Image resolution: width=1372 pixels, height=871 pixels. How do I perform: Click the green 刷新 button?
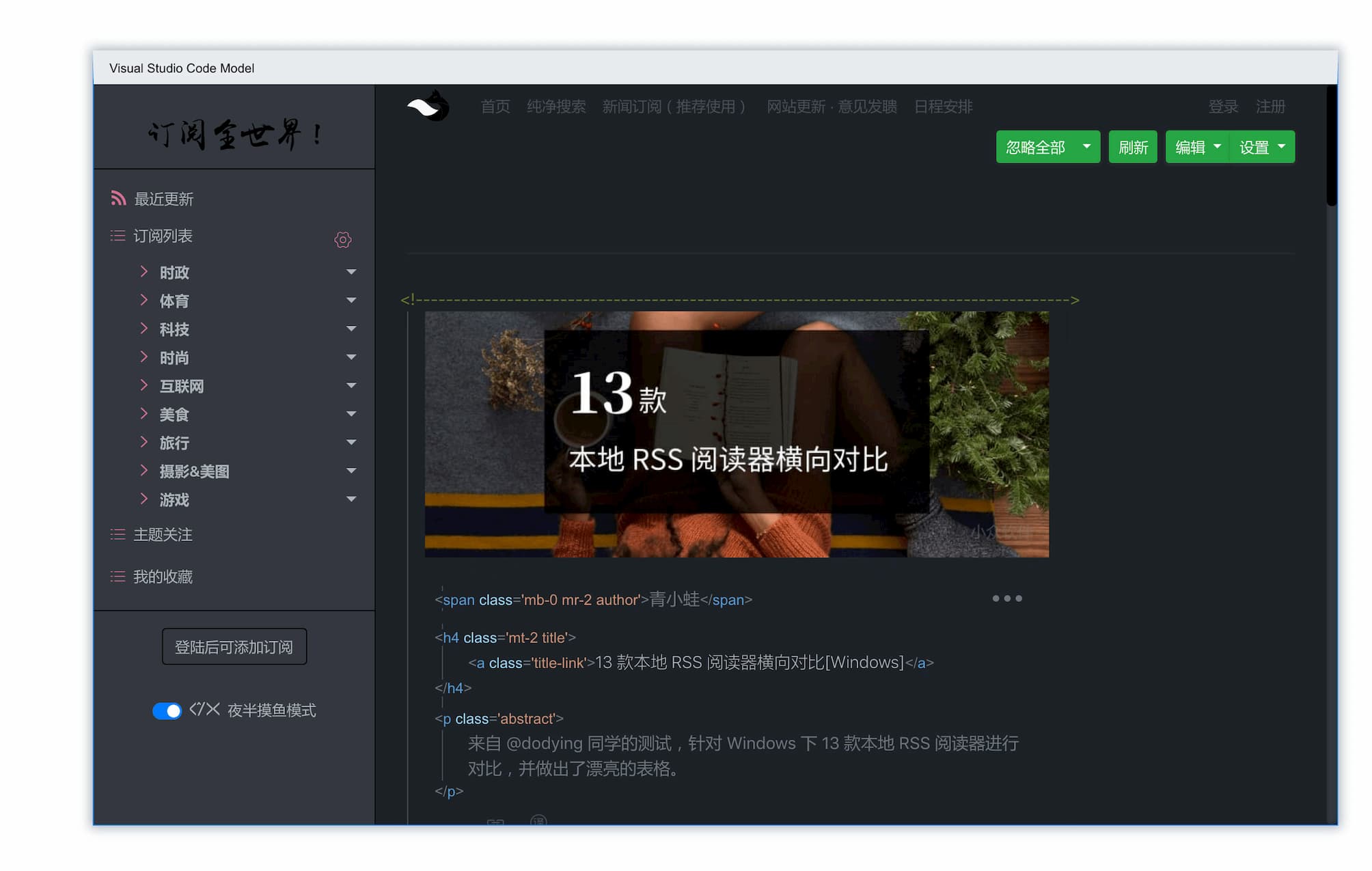pos(1133,147)
